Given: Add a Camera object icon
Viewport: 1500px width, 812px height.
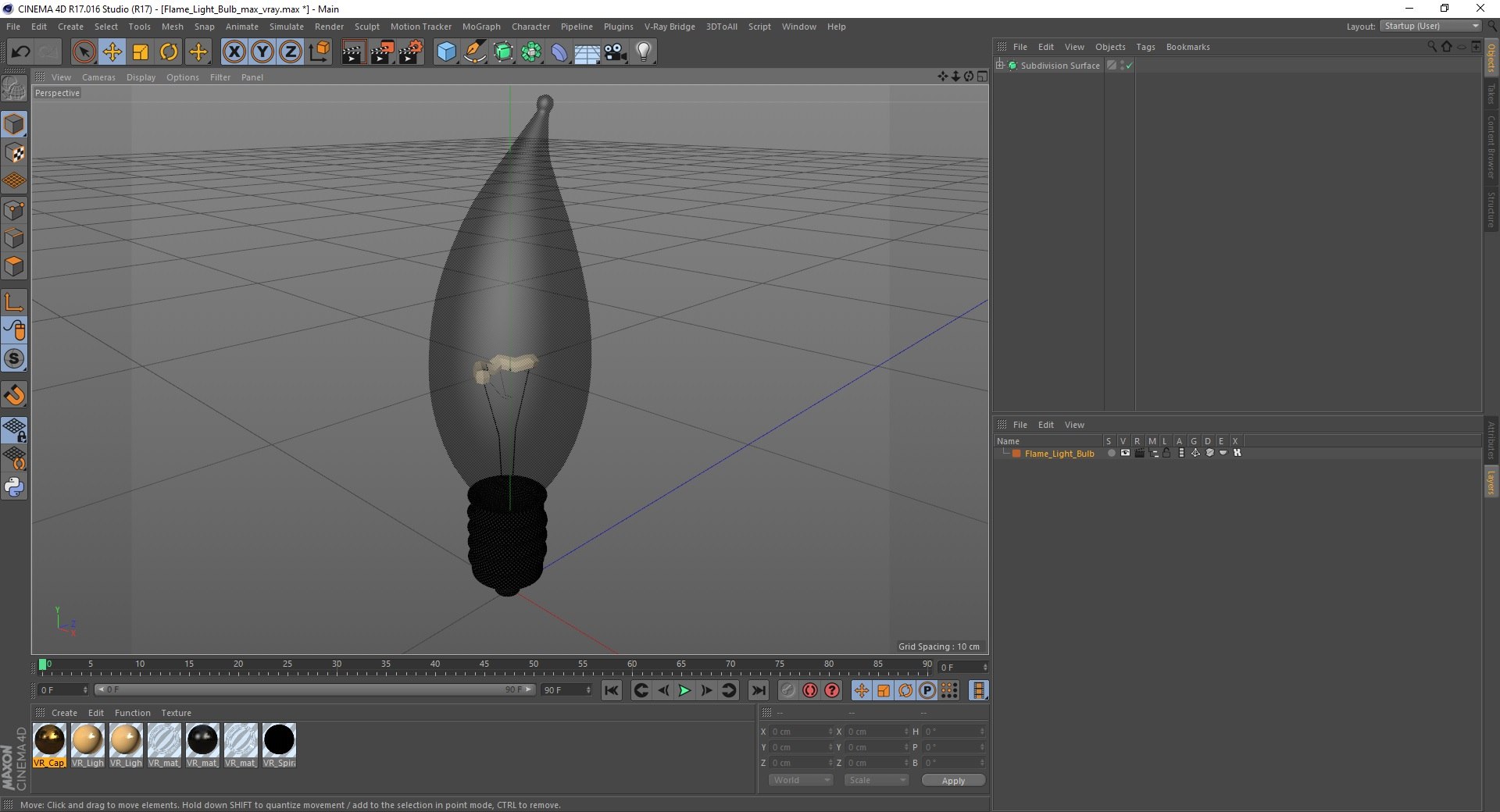Looking at the screenshot, I should 616,52.
